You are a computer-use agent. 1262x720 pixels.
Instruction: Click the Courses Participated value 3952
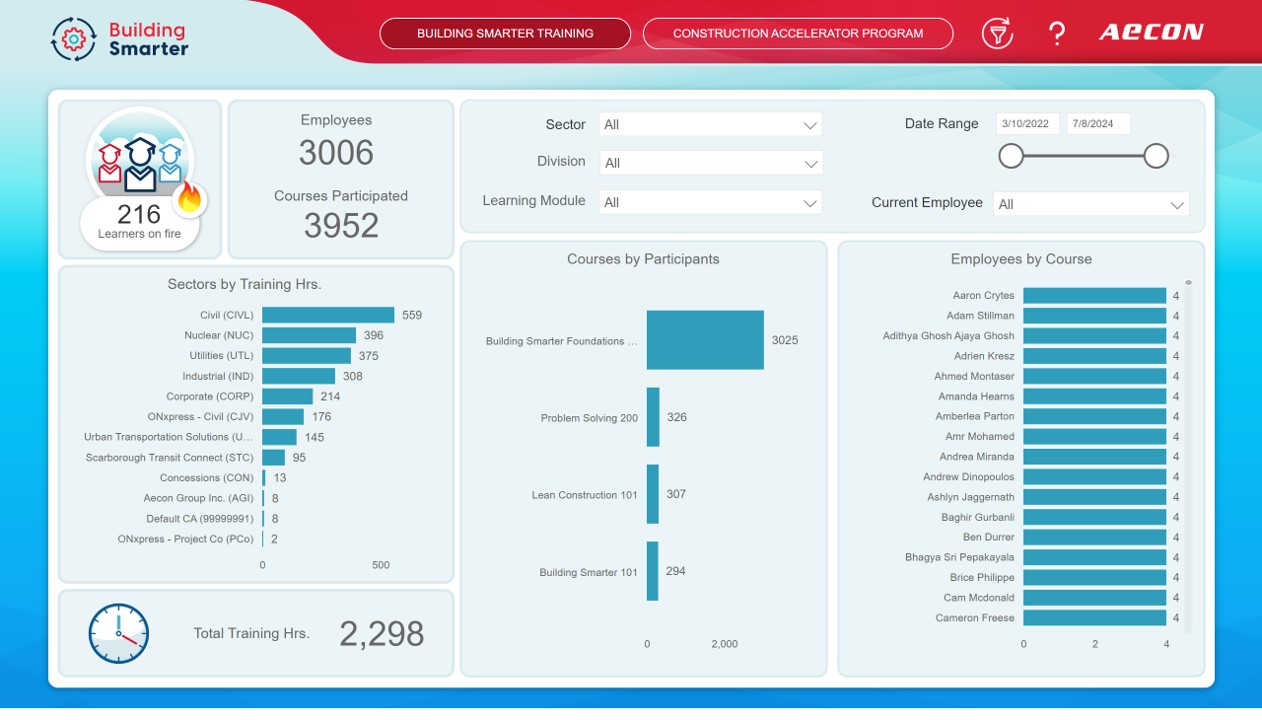pyautogui.click(x=341, y=226)
